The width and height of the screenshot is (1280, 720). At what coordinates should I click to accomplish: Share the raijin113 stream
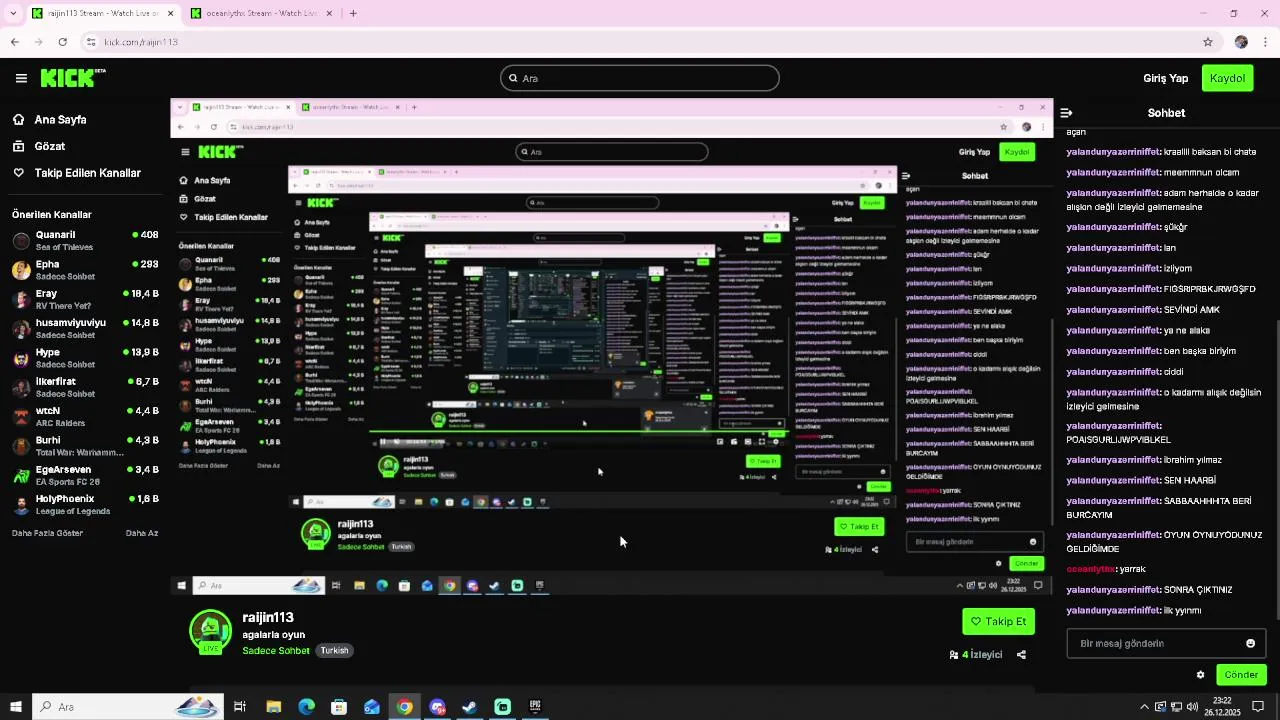pyautogui.click(x=1021, y=655)
